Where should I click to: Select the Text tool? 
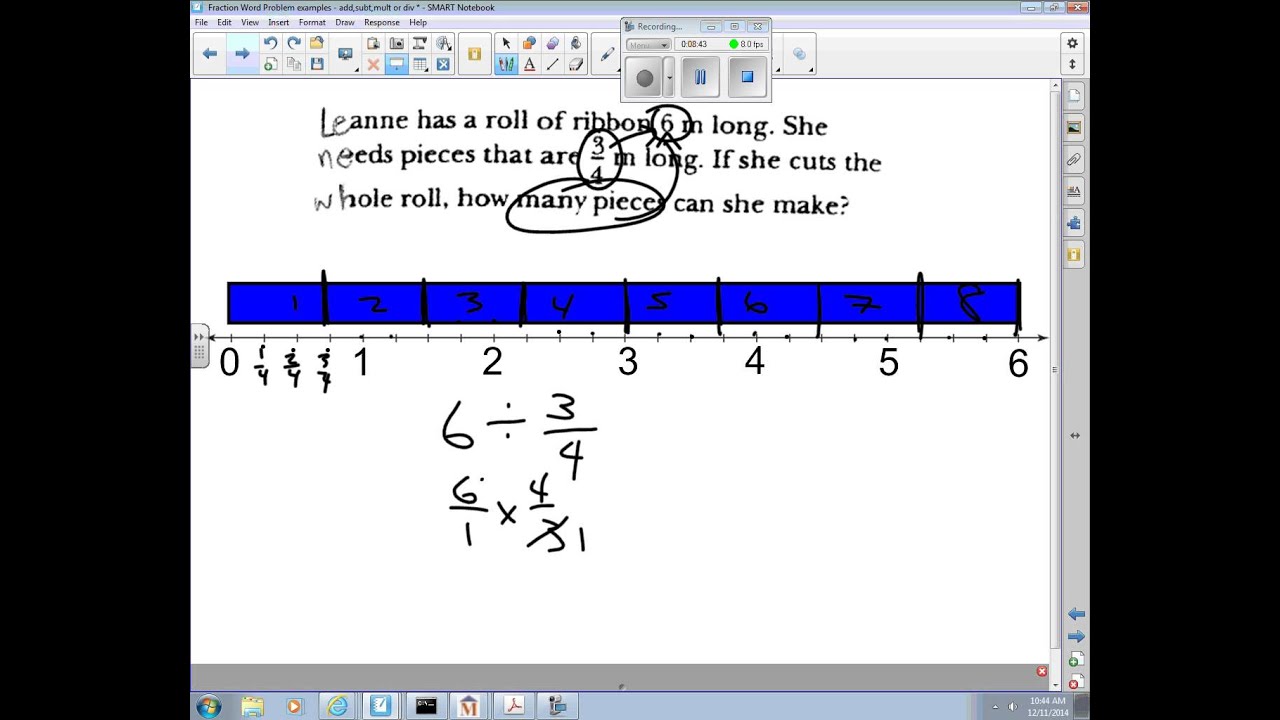(x=529, y=64)
